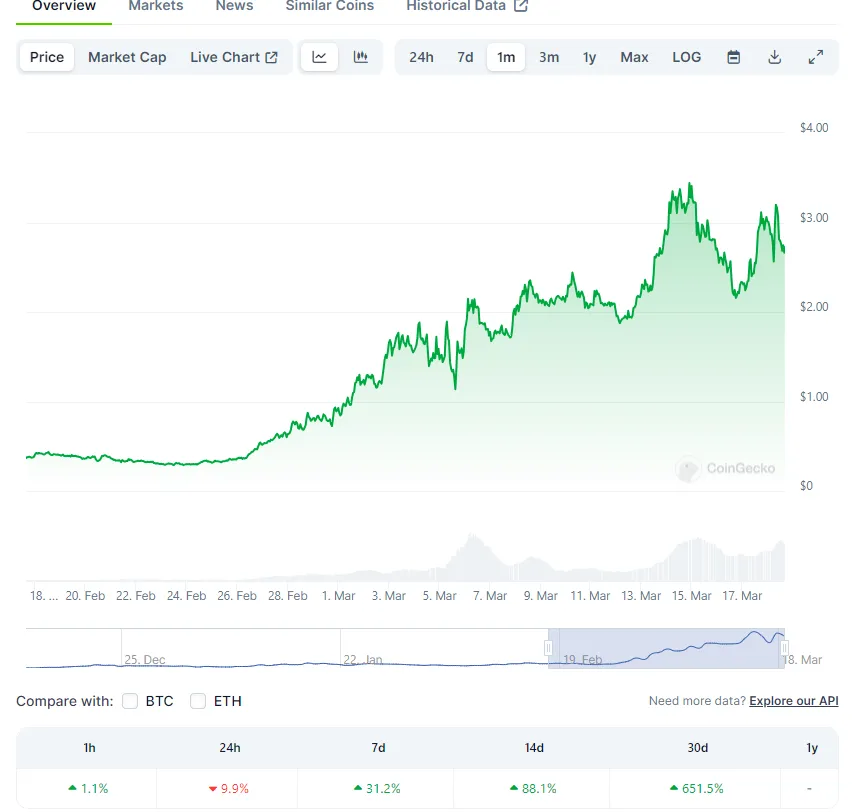Viewport: 860px width, 812px height.
Task: Open Live Chart external link
Action: (234, 57)
